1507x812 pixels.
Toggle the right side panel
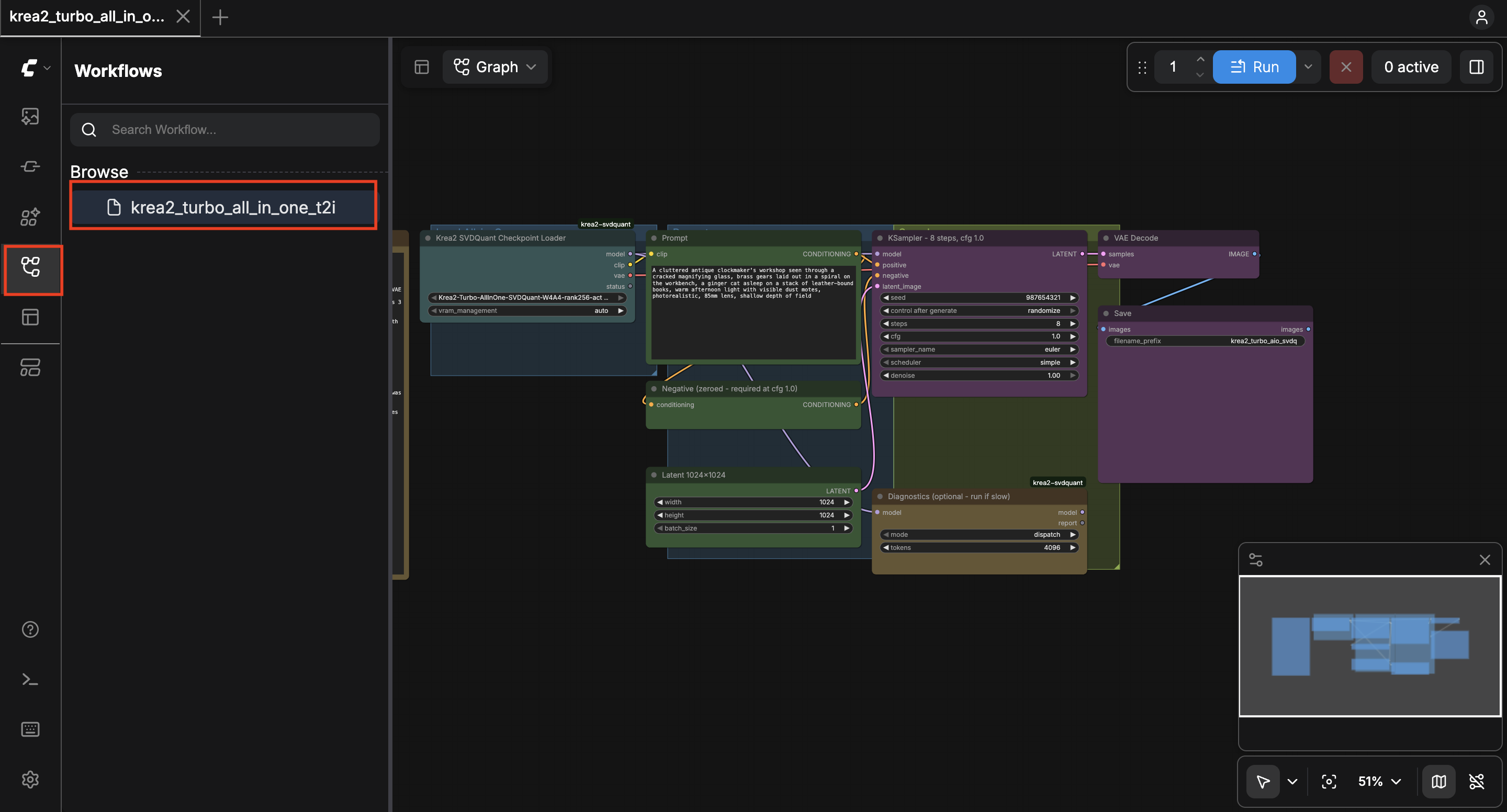pos(1476,67)
